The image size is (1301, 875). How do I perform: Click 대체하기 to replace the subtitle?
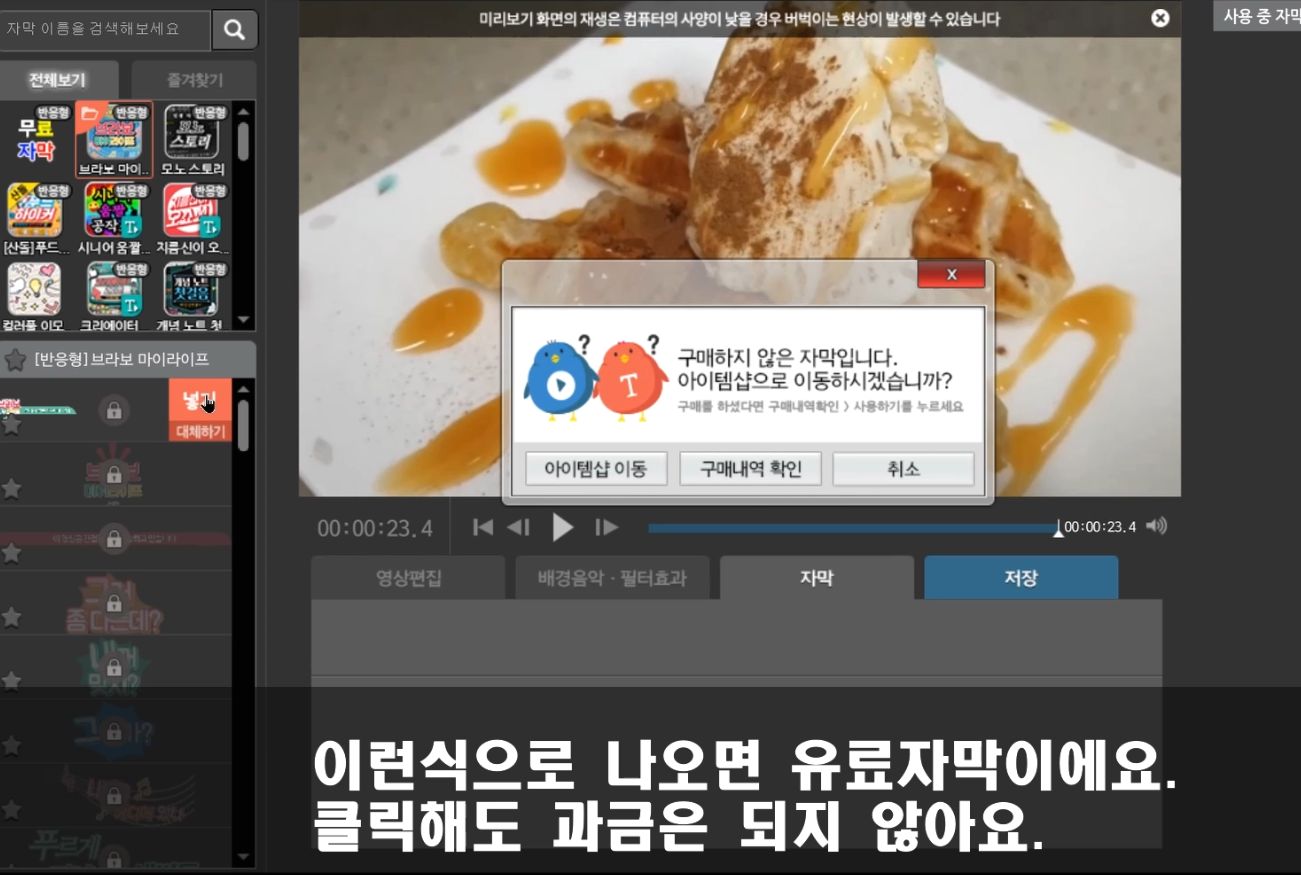point(200,432)
